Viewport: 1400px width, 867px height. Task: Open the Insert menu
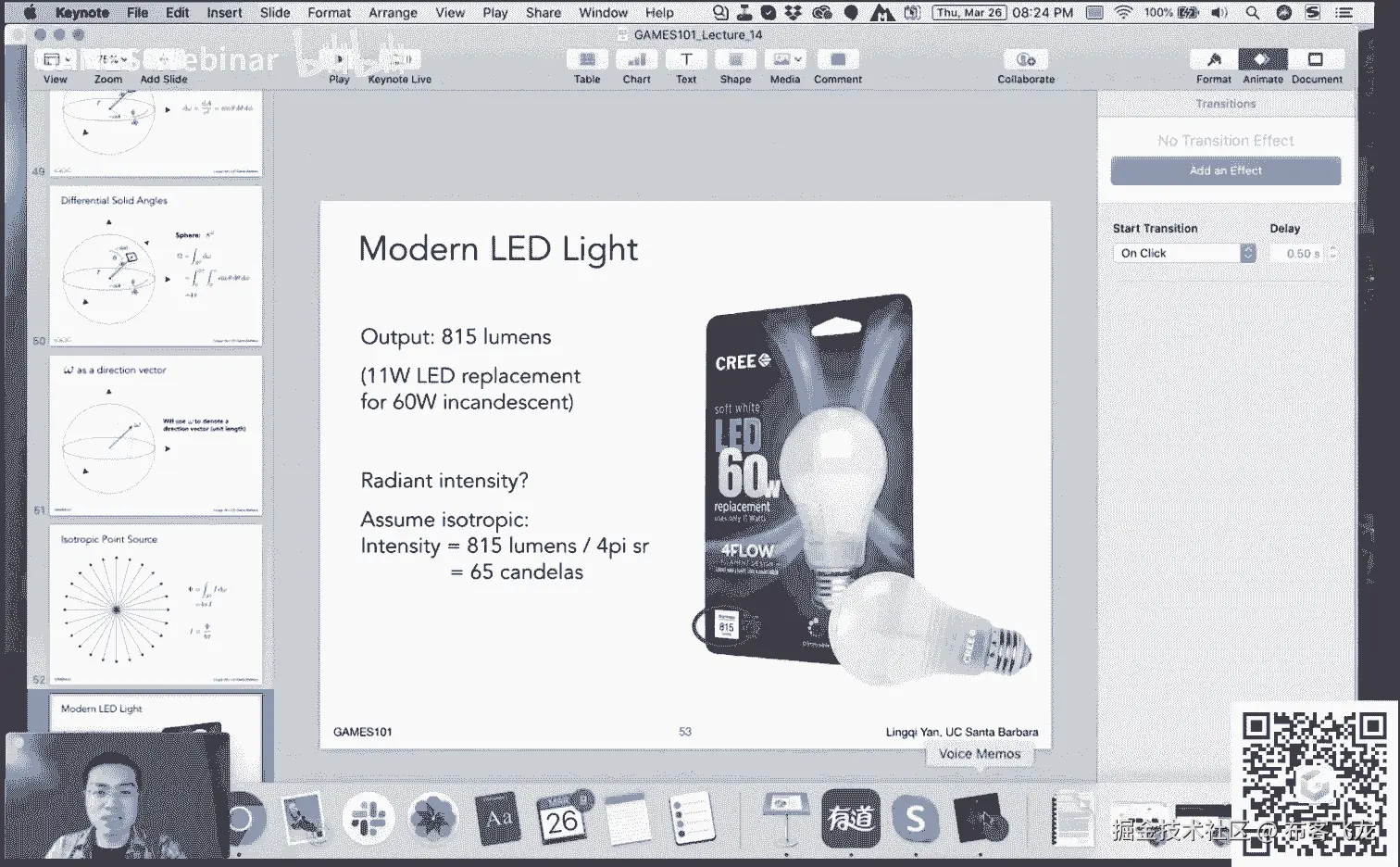point(224,12)
